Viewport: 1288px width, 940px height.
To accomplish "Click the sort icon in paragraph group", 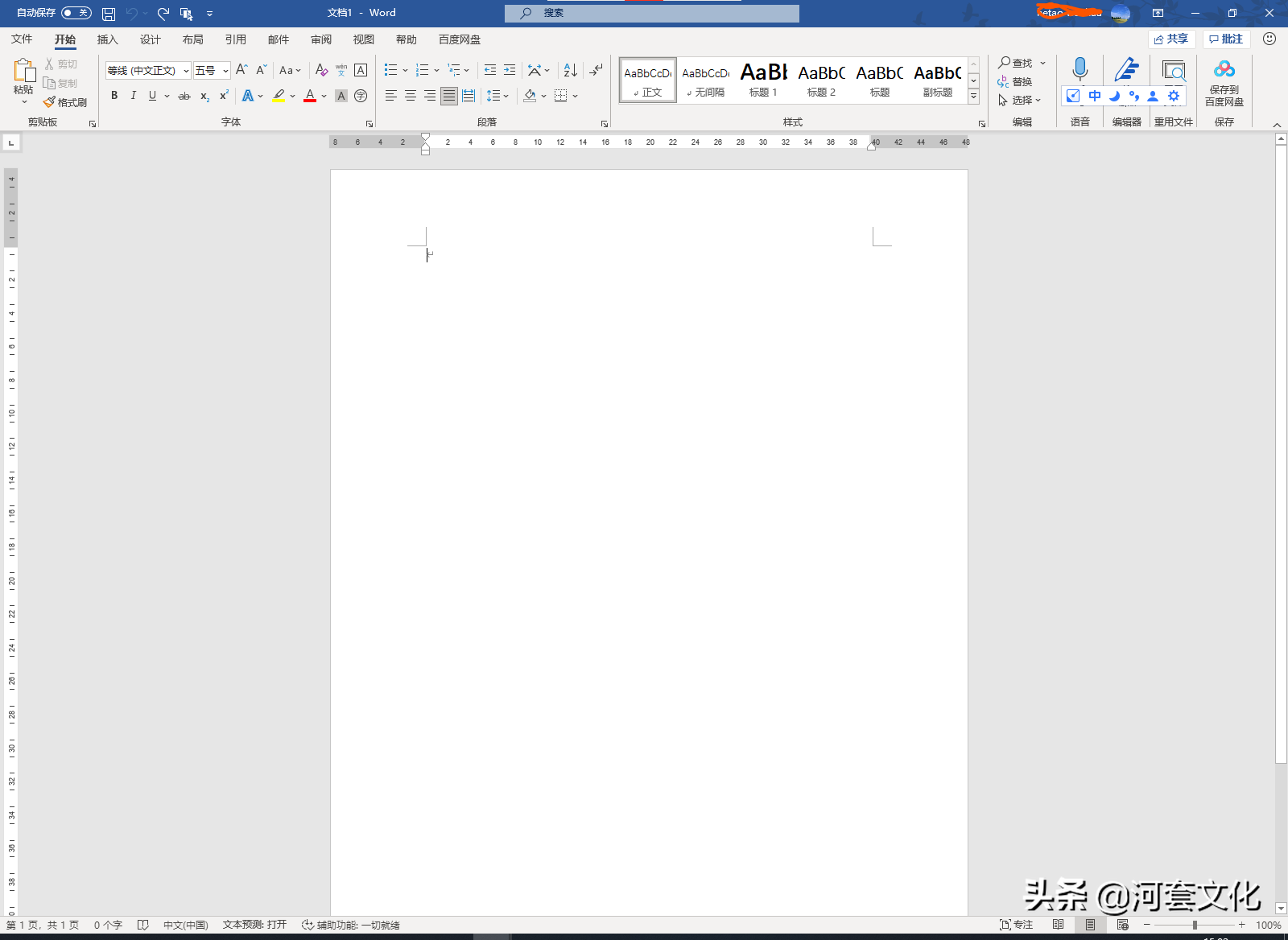I will (x=570, y=71).
